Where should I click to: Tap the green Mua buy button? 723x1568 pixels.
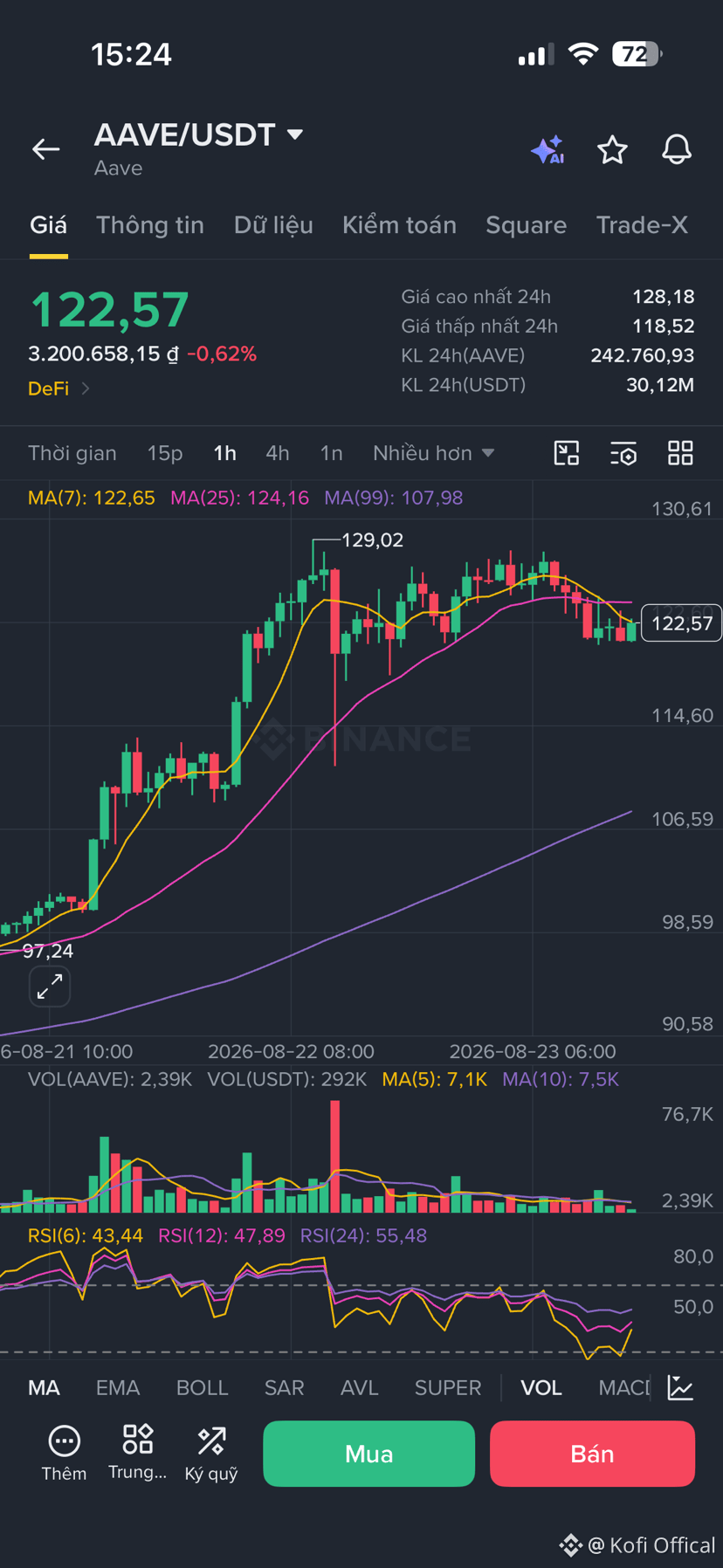(368, 1454)
